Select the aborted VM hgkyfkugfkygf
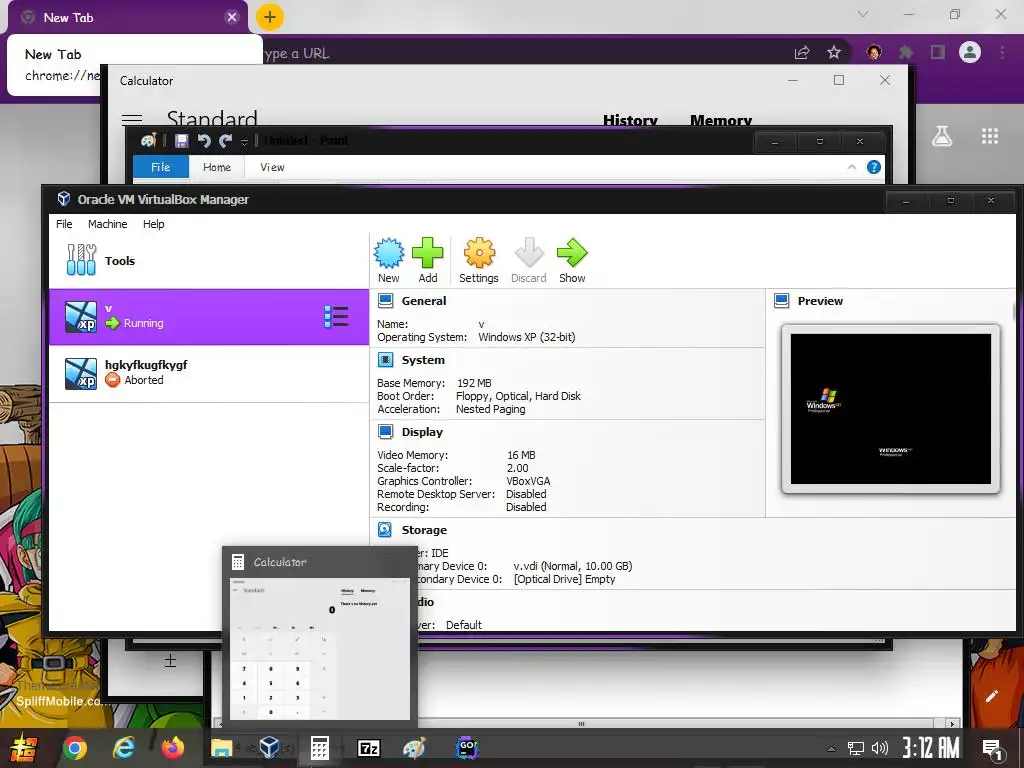Viewport: 1024px width, 768px height. (x=209, y=373)
